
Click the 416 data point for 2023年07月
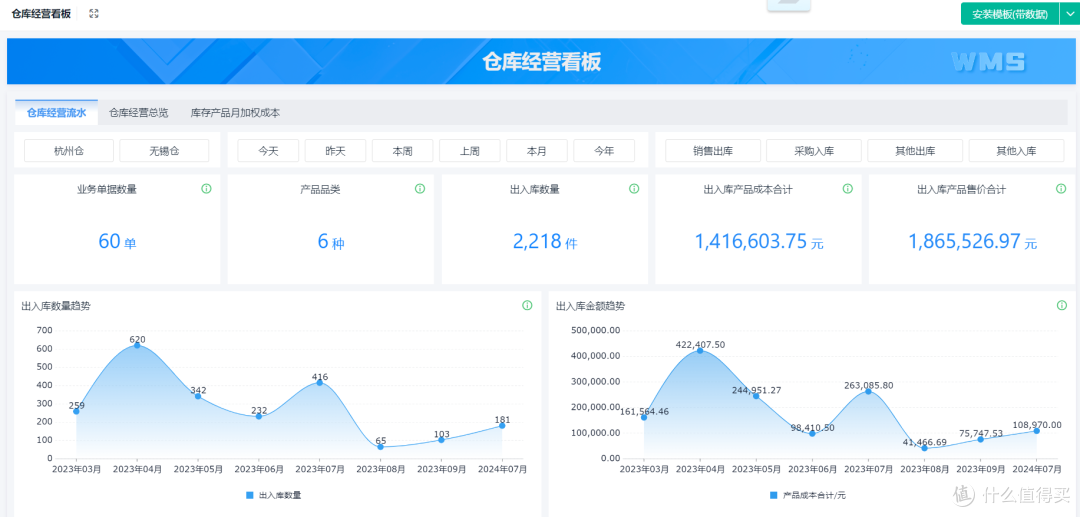320,382
